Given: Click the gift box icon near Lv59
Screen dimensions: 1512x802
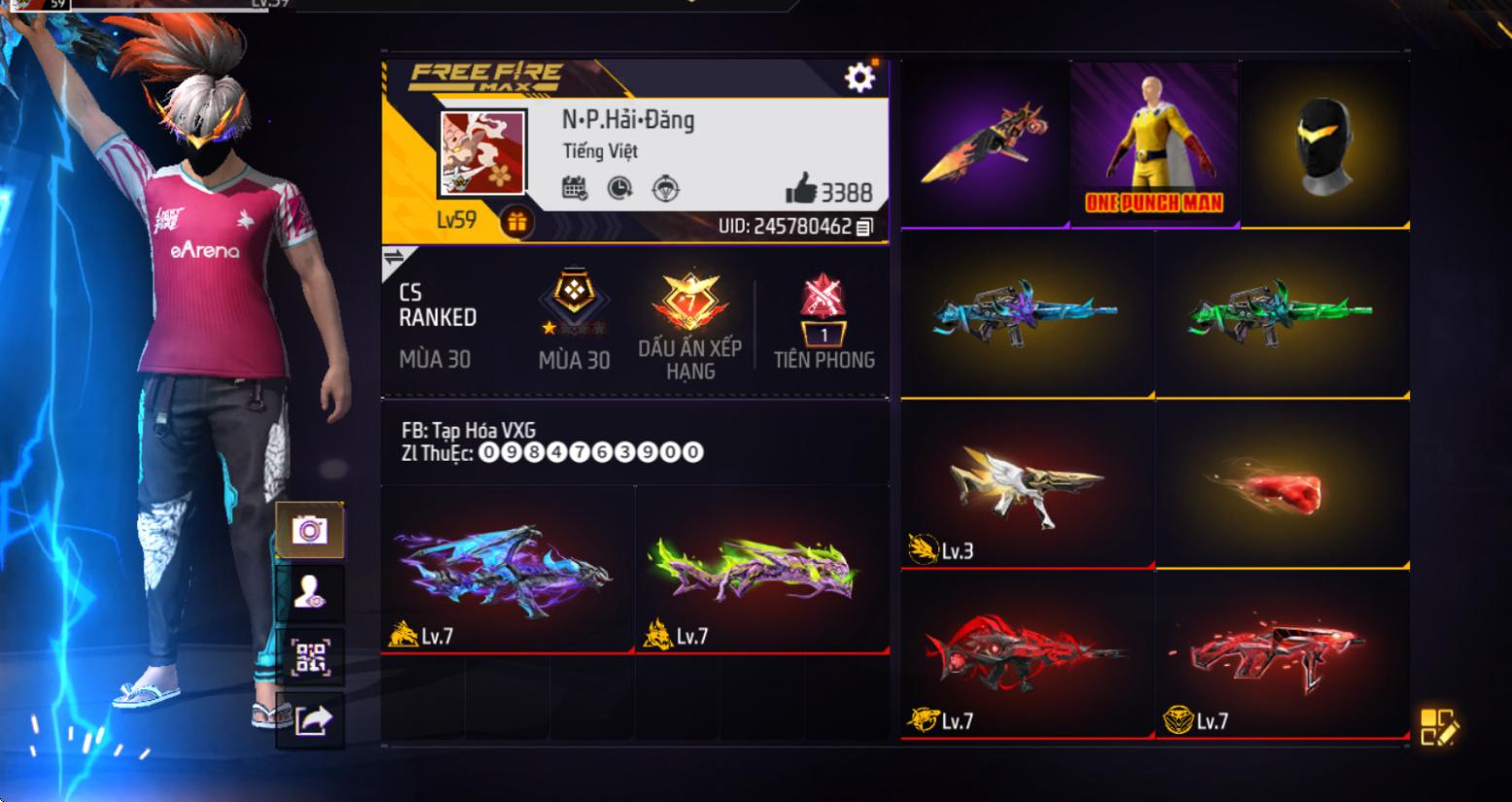Looking at the screenshot, I should pyautogui.click(x=516, y=223).
